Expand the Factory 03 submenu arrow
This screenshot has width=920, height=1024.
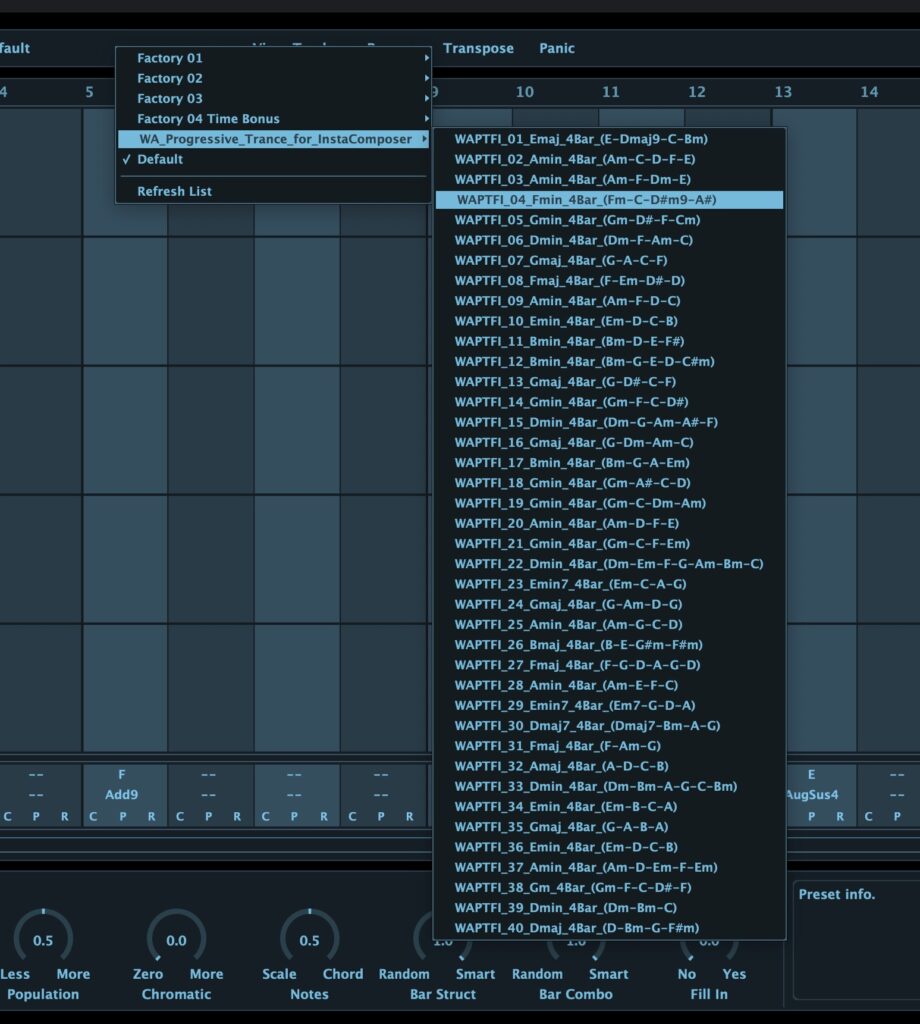pyautogui.click(x=426, y=98)
